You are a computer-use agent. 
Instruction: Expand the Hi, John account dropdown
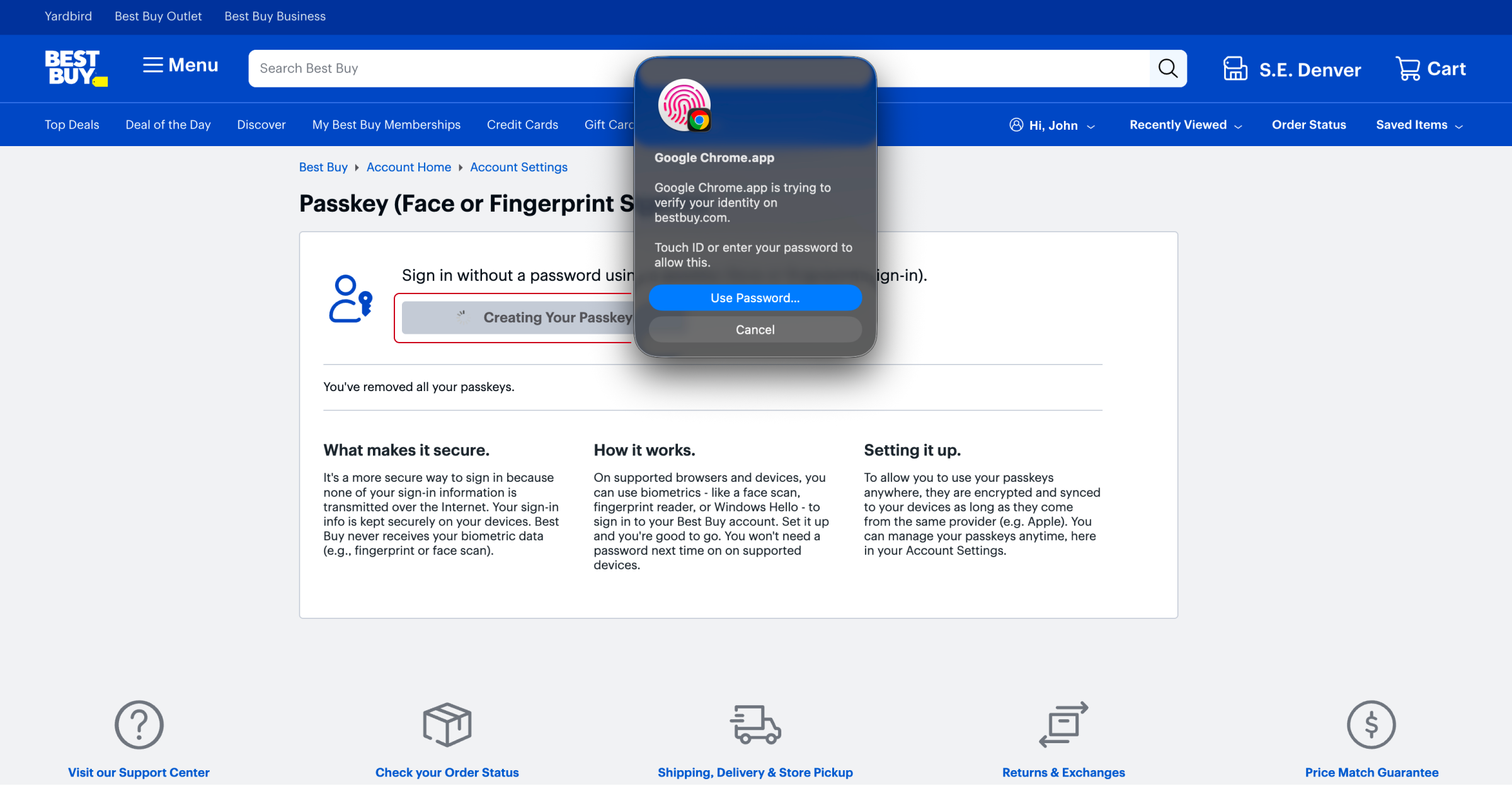pyautogui.click(x=1052, y=125)
